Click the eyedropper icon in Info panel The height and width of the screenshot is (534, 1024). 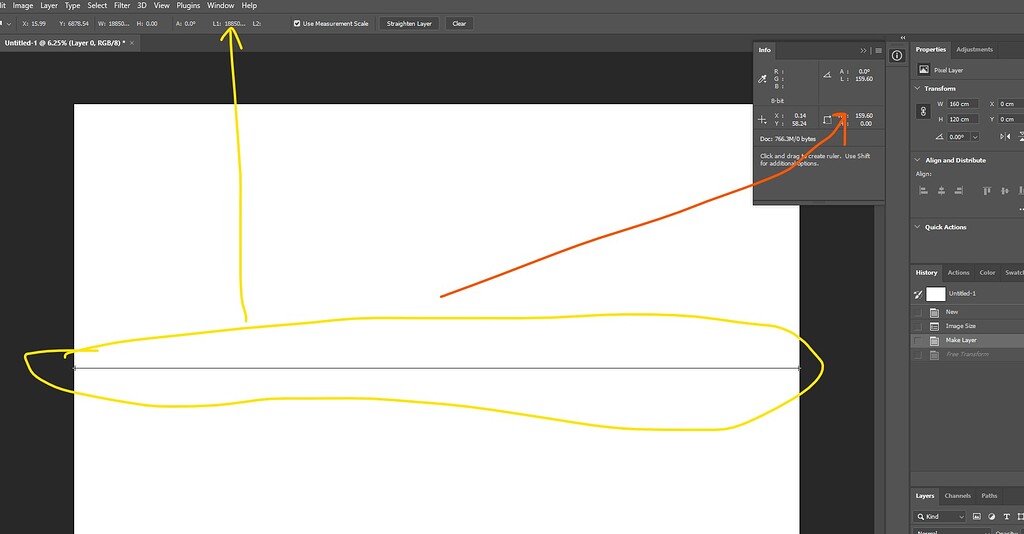(x=762, y=79)
